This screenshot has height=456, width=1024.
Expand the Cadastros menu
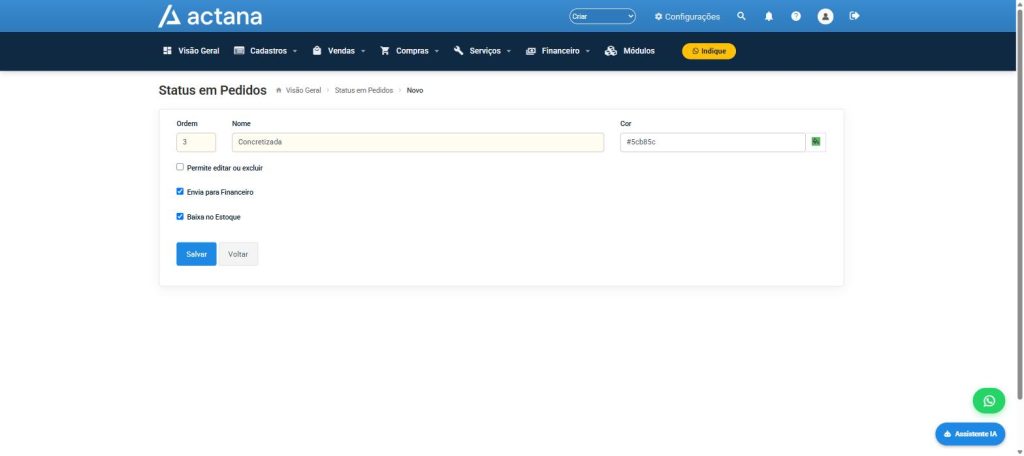click(x=266, y=51)
